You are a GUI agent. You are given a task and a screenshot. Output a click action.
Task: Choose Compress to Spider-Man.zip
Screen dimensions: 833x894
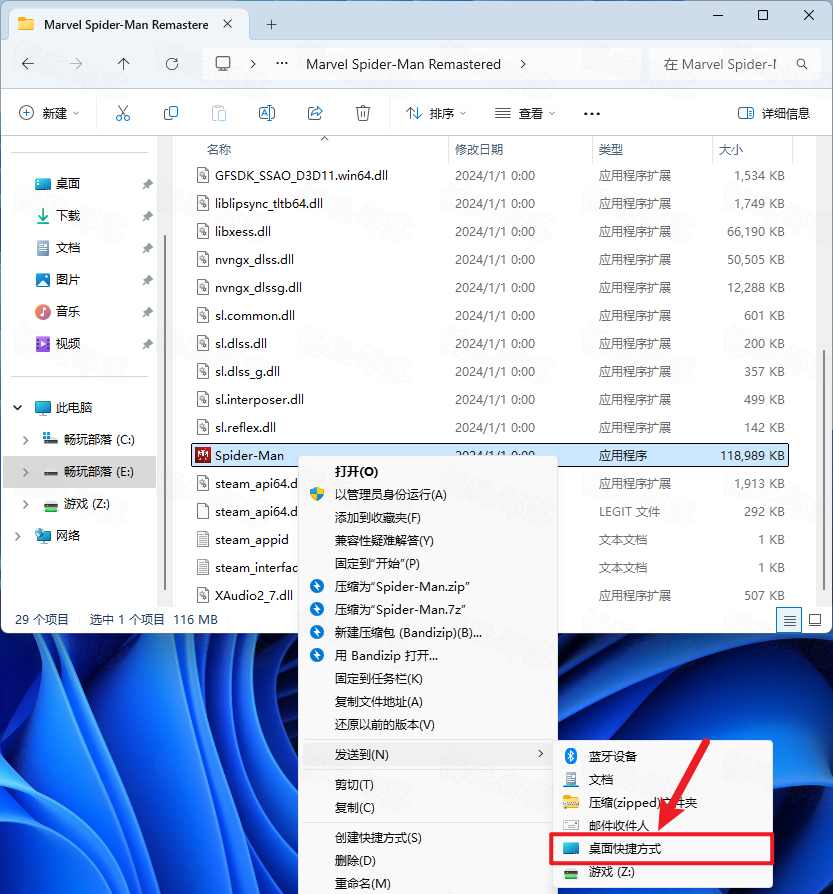(x=428, y=586)
